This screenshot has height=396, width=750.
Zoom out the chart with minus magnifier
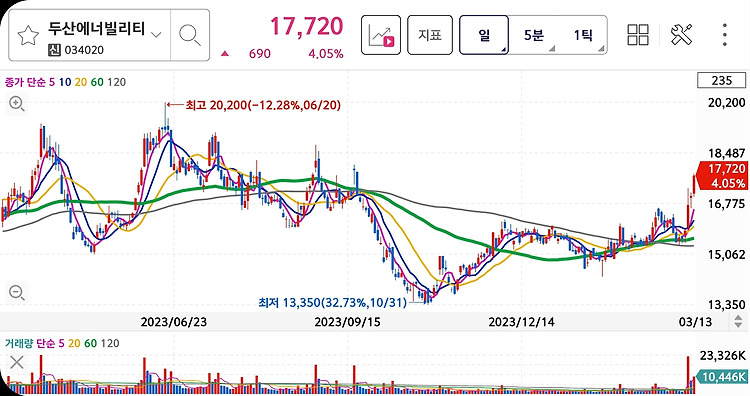pyautogui.click(x=17, y=292)
